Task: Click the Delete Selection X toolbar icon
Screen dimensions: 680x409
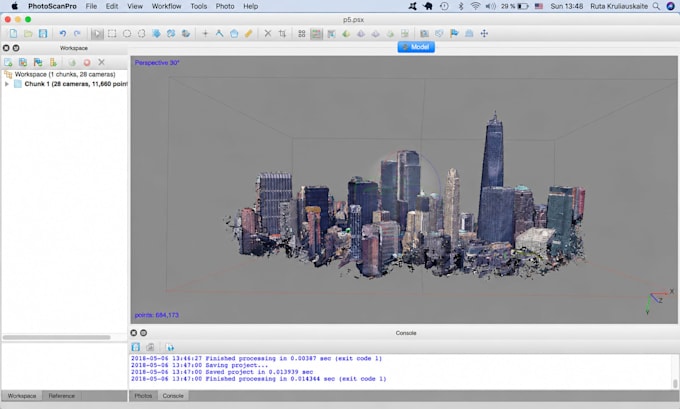Action: (x=268, y=33)
